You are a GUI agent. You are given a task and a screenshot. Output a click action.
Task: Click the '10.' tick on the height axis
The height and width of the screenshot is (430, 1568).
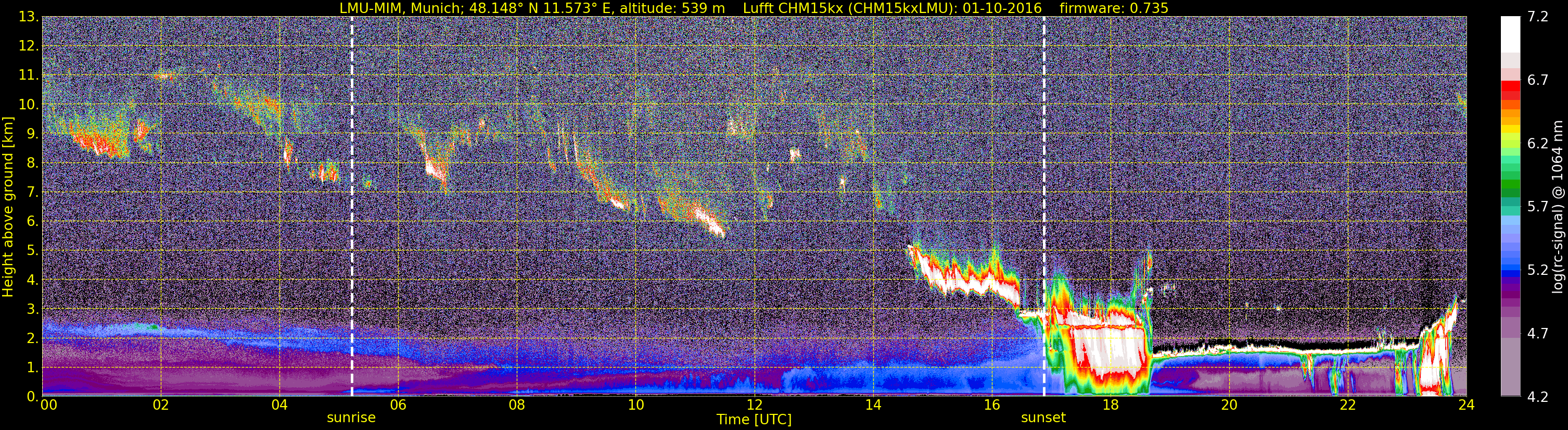tap(28, 104)
